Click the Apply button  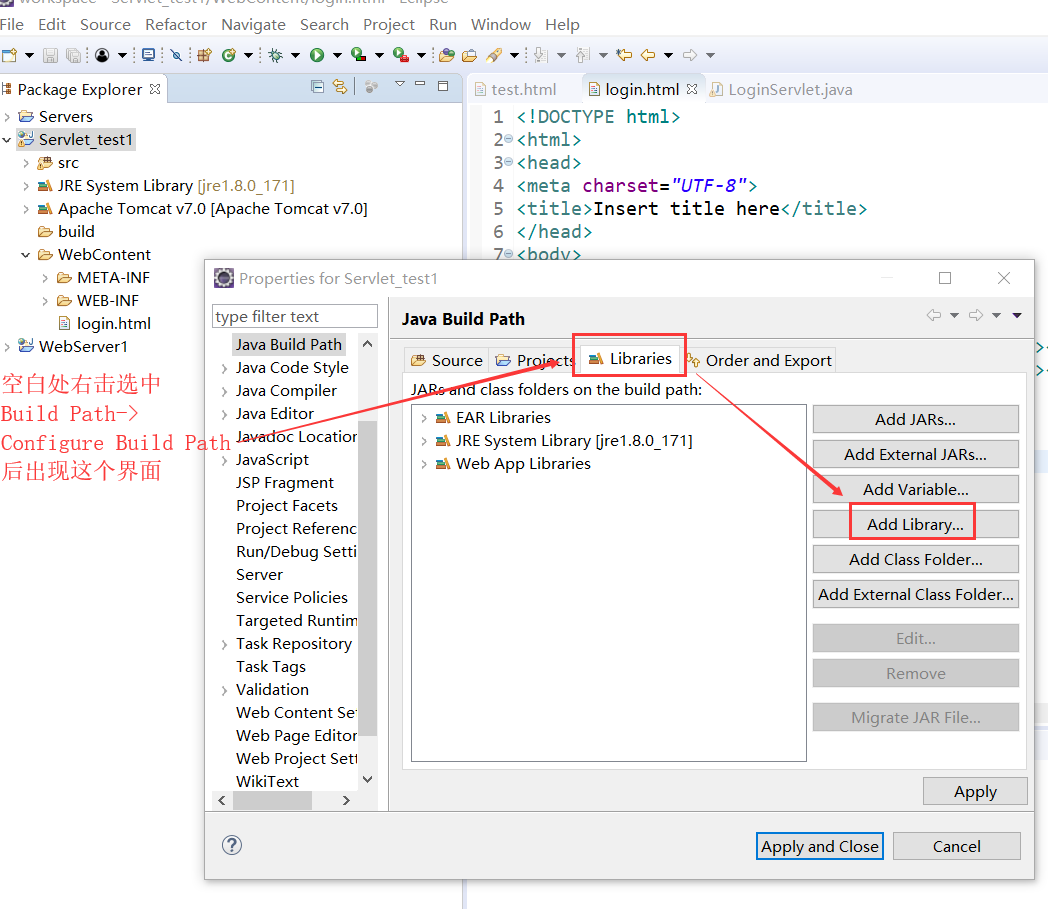[x=975, y=791]
